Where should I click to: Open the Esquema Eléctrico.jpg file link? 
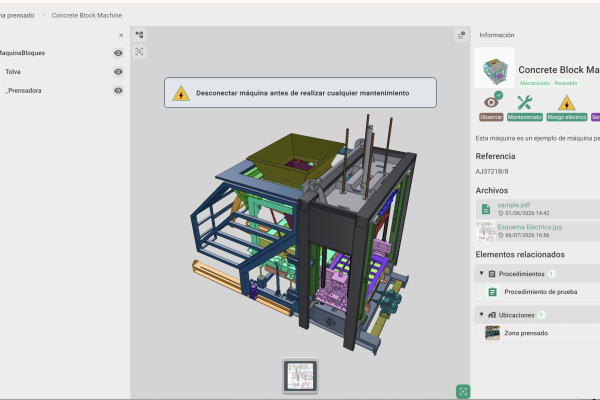(530, 227)
